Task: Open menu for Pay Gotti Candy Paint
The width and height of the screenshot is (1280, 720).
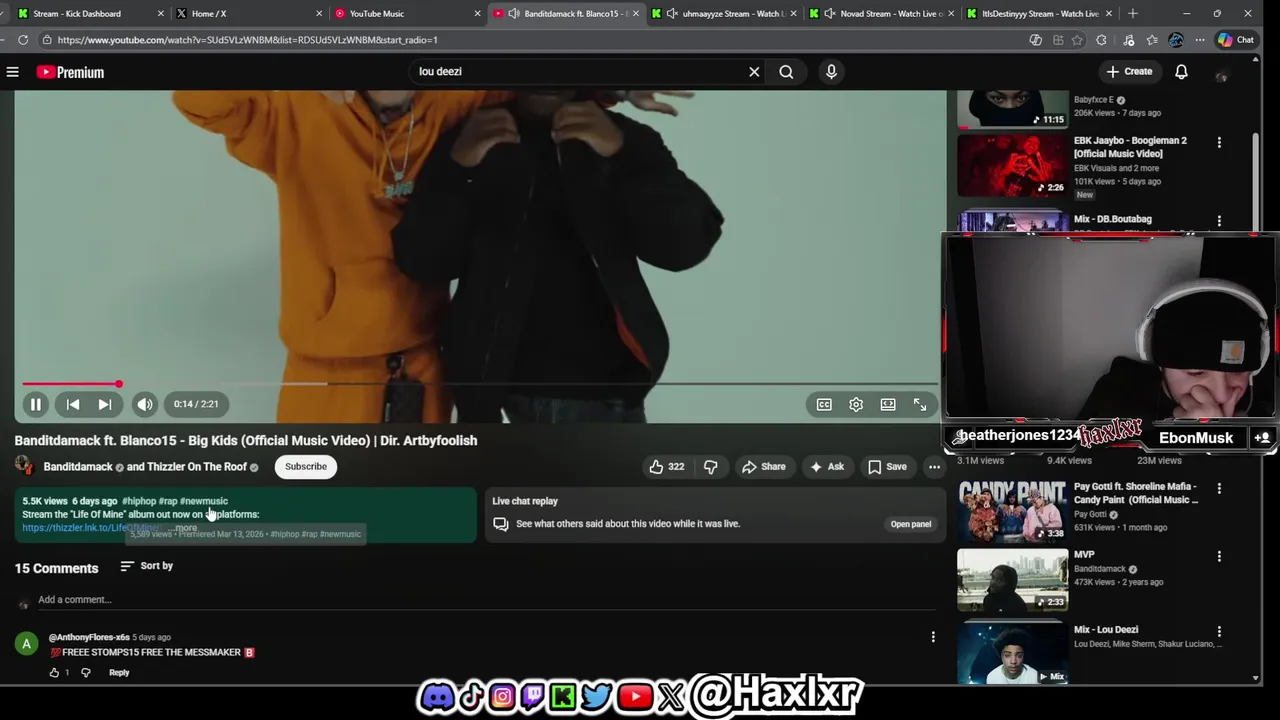Action: [x=1219, y=489]
